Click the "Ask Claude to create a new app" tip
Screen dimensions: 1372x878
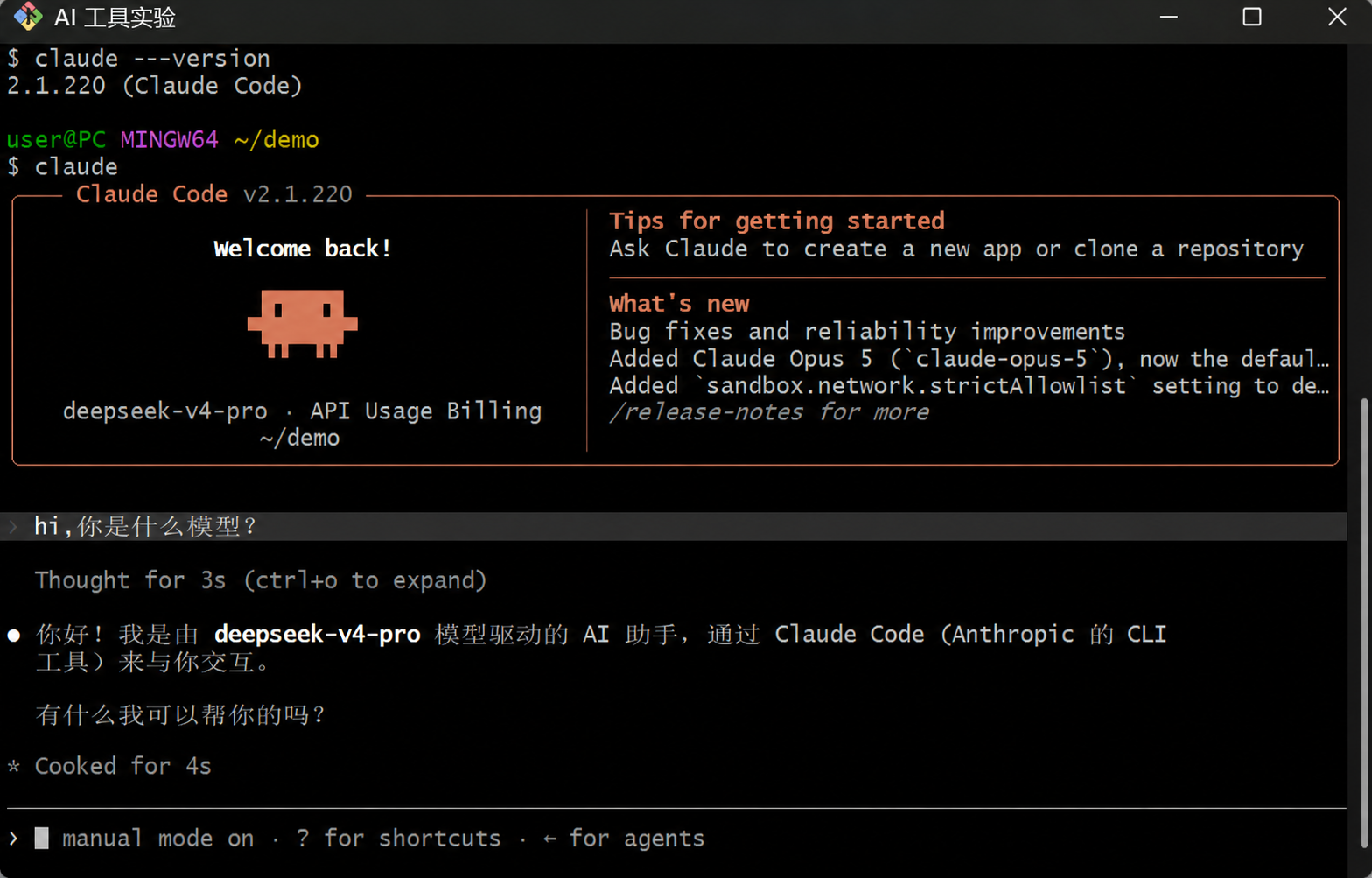[x=956, y=249]
